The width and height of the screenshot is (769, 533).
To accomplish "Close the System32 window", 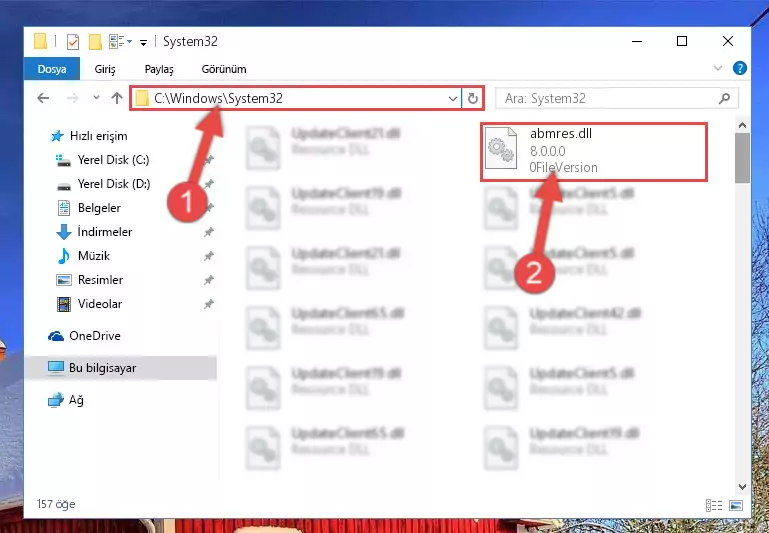I will [728, 41].
